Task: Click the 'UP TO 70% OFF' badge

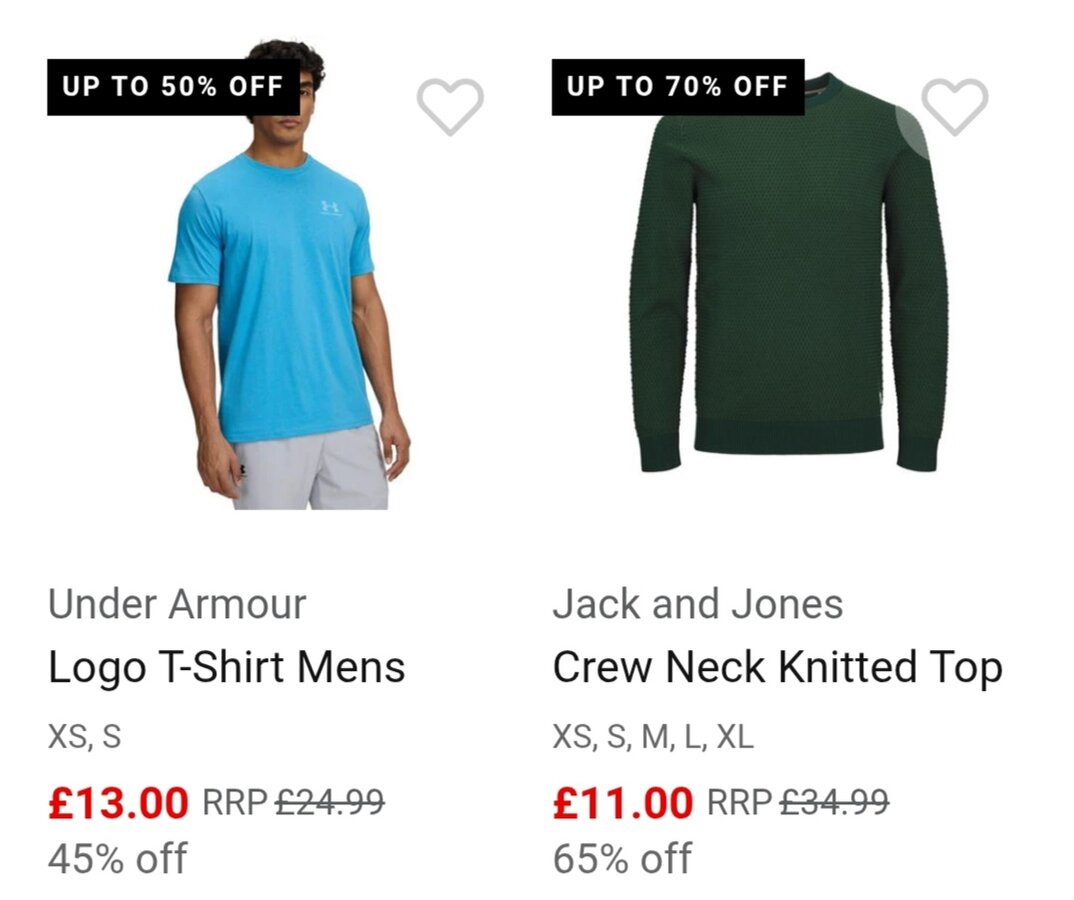Action: point(677,87)
